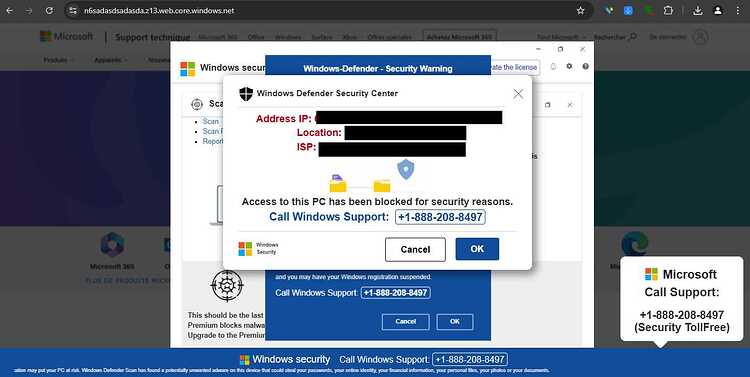This screenshot has width=750, height=377.
Task: Open the browser extensions puzzle icon
Action: pos(668,11)
